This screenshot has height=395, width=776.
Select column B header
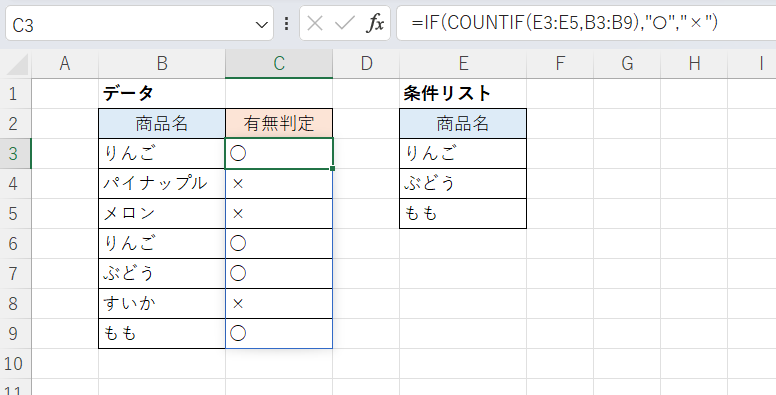[x=162, y=63]
